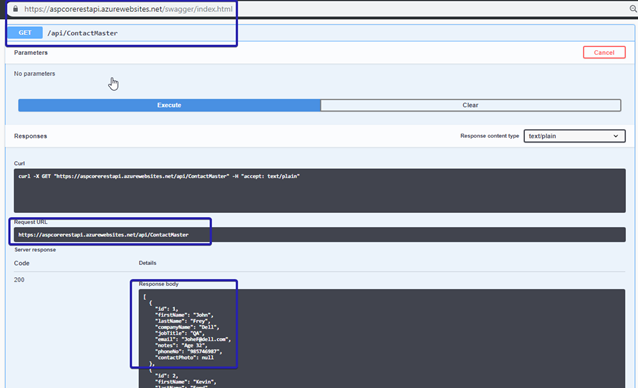Viewport: 638px width, 388px height.
Task: Click the lock icon in address bar
Action: coord(15,9)
